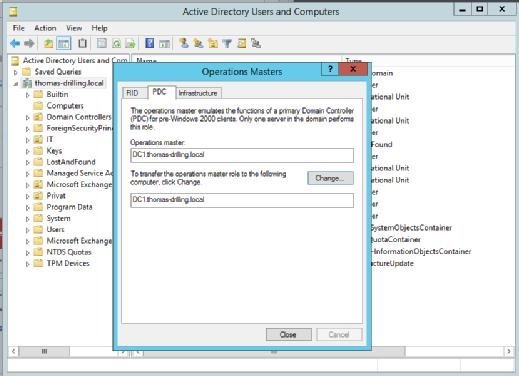Go up one level via toolbar icon

[49, 43]
